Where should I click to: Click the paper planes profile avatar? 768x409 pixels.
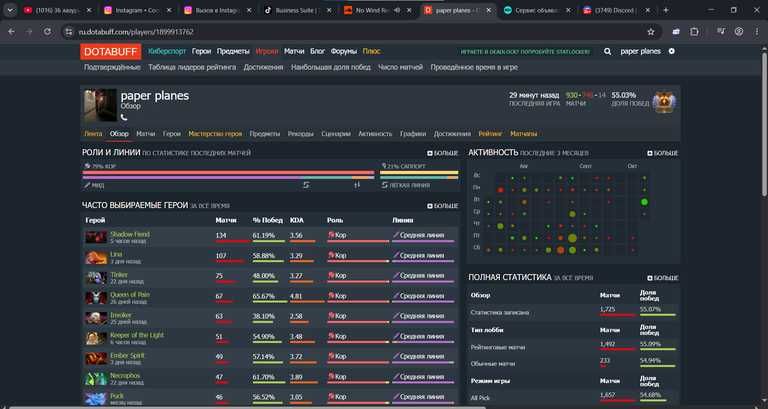(x=99, y=105)
